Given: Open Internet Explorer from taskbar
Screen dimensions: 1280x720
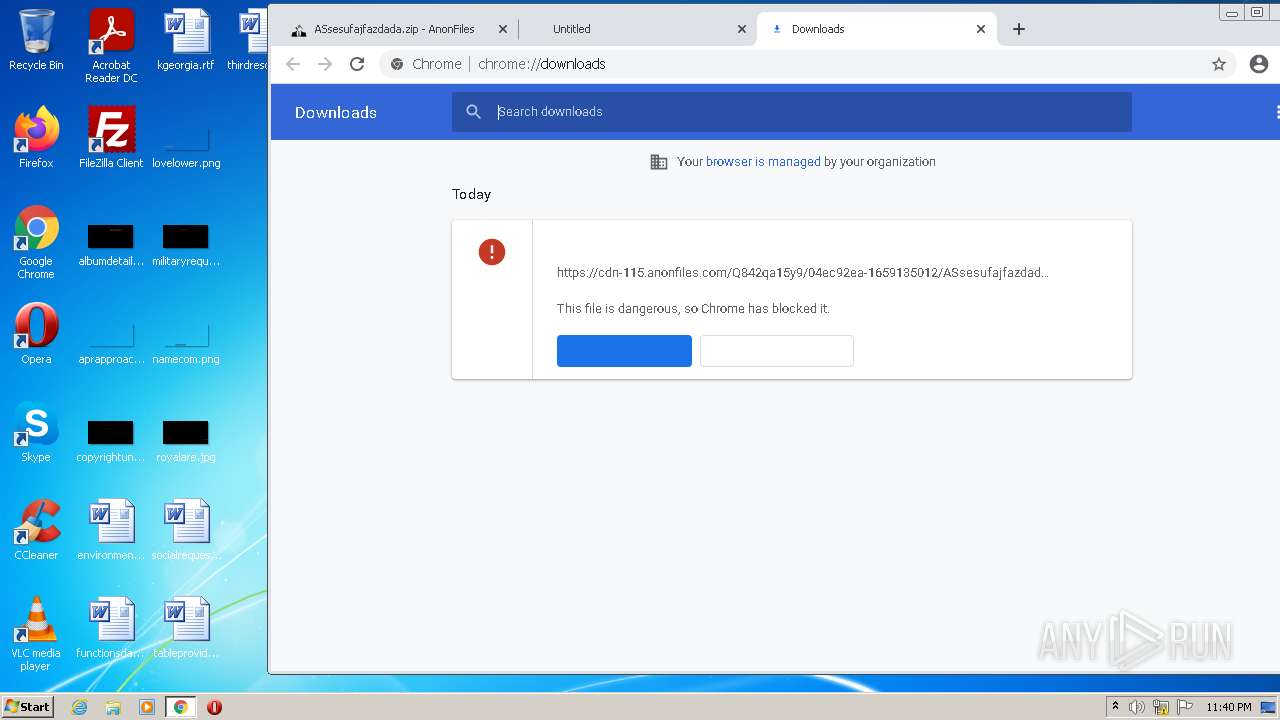Looking at the screenshot, I should (80, 707).
